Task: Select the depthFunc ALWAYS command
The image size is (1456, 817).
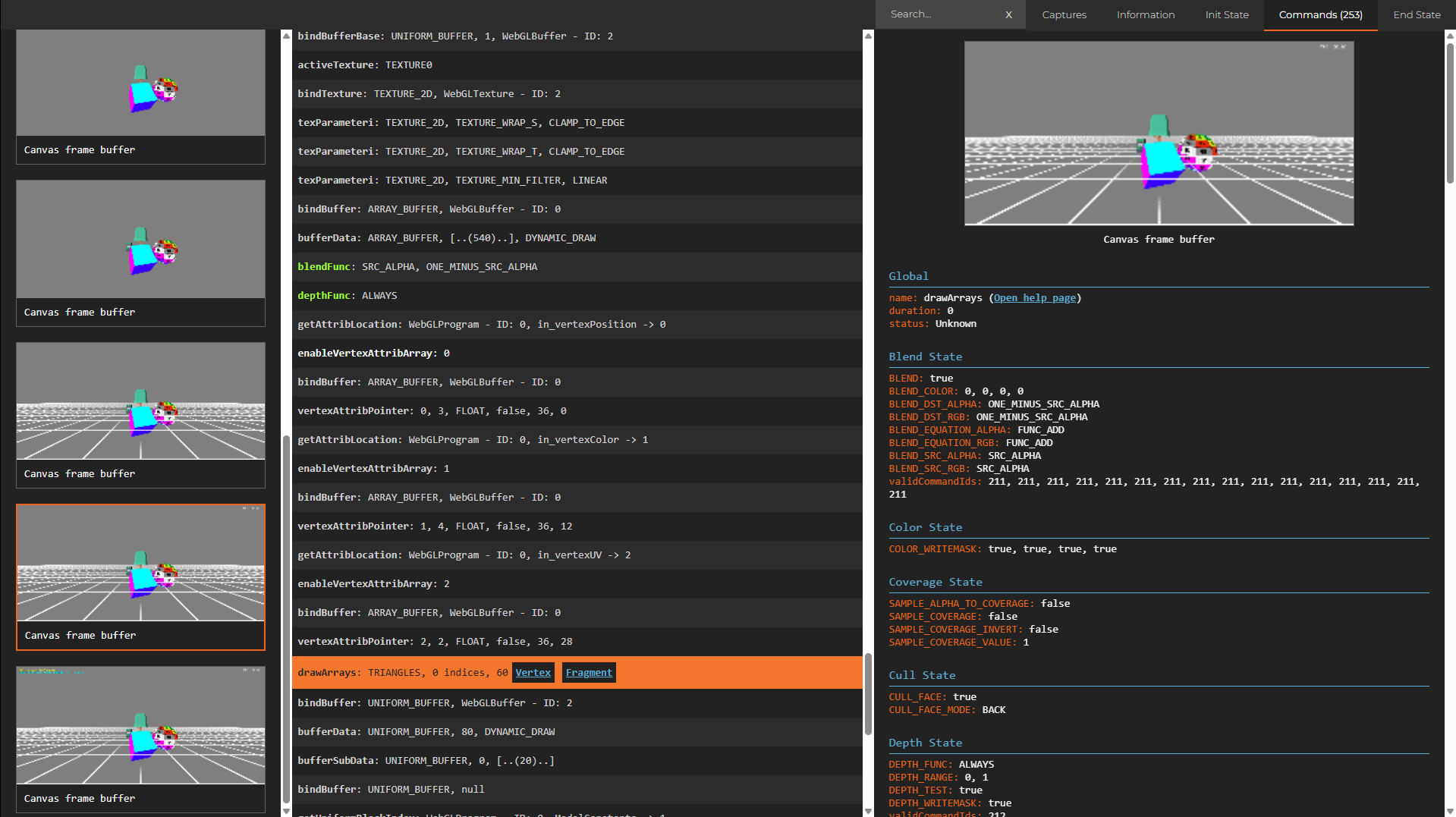Action: tap(347, 296)
